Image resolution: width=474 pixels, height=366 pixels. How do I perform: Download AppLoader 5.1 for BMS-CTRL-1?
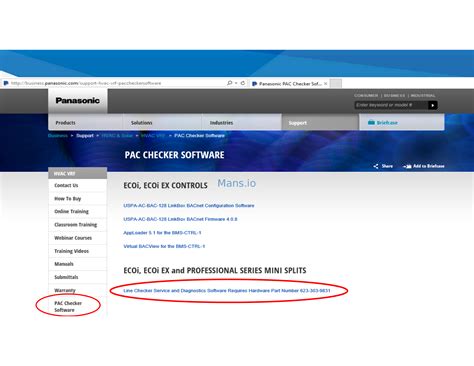(x=162, y=233)
